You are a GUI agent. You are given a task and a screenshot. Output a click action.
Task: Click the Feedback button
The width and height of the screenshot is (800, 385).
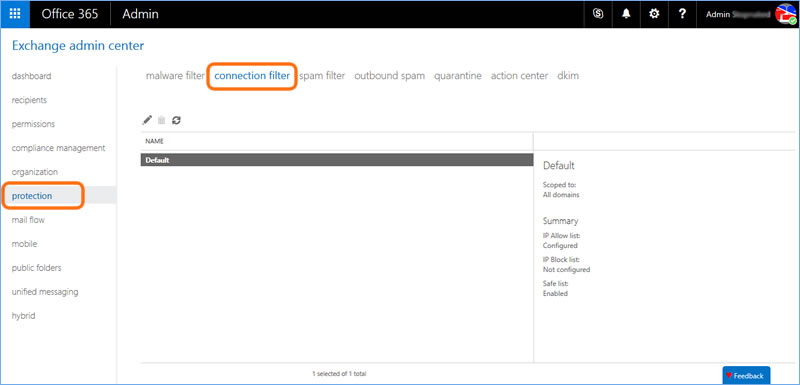(x=746, y=376)
